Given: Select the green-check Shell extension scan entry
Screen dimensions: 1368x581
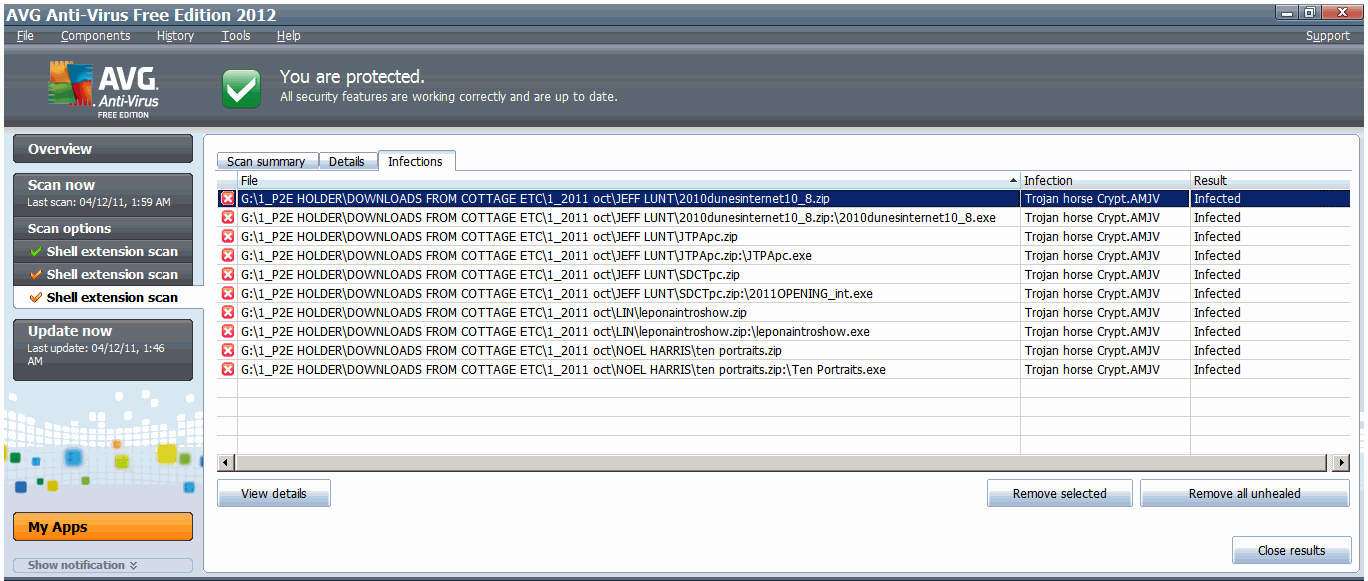Looking at the screenshot, I should tap(103, 252).
